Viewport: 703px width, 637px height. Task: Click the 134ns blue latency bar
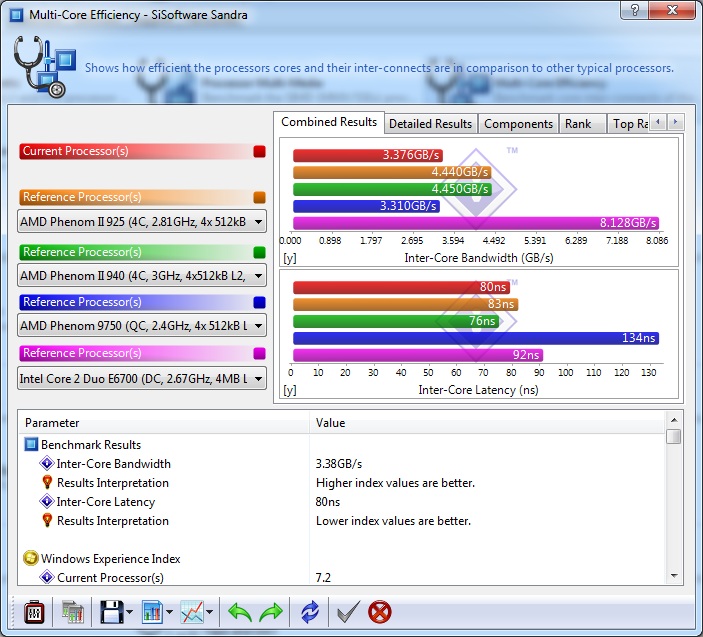click(476, 338)
